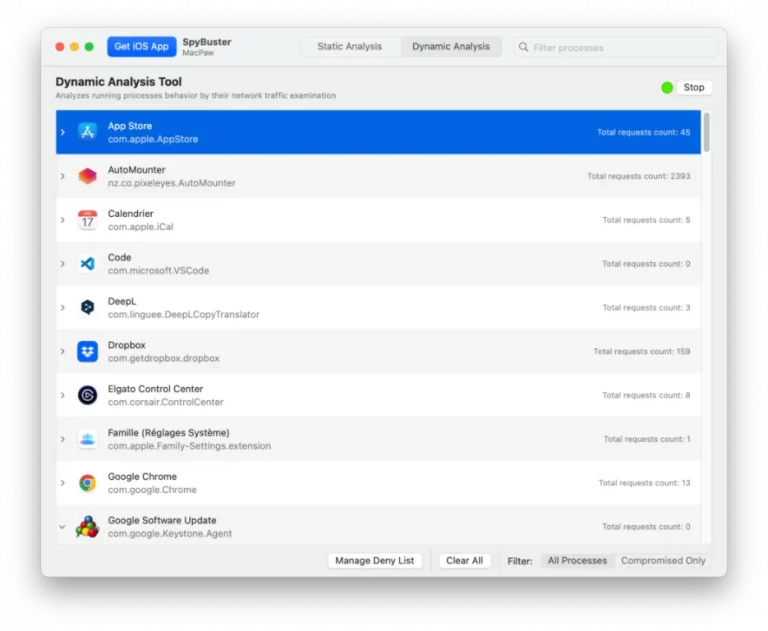
Task: Select com.getdropbox.dropbox text
Action: click(164, 358)
